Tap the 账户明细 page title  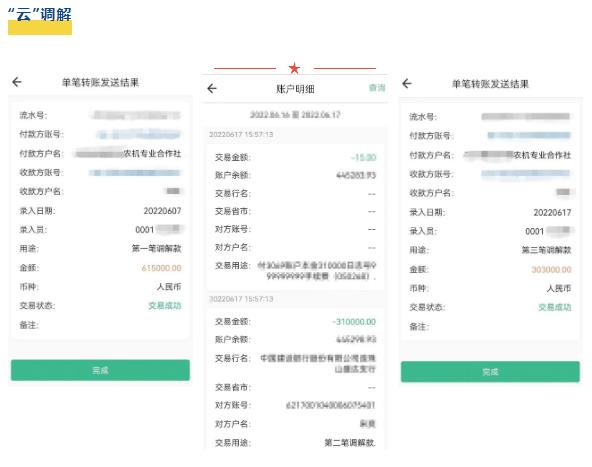[295, 89]
